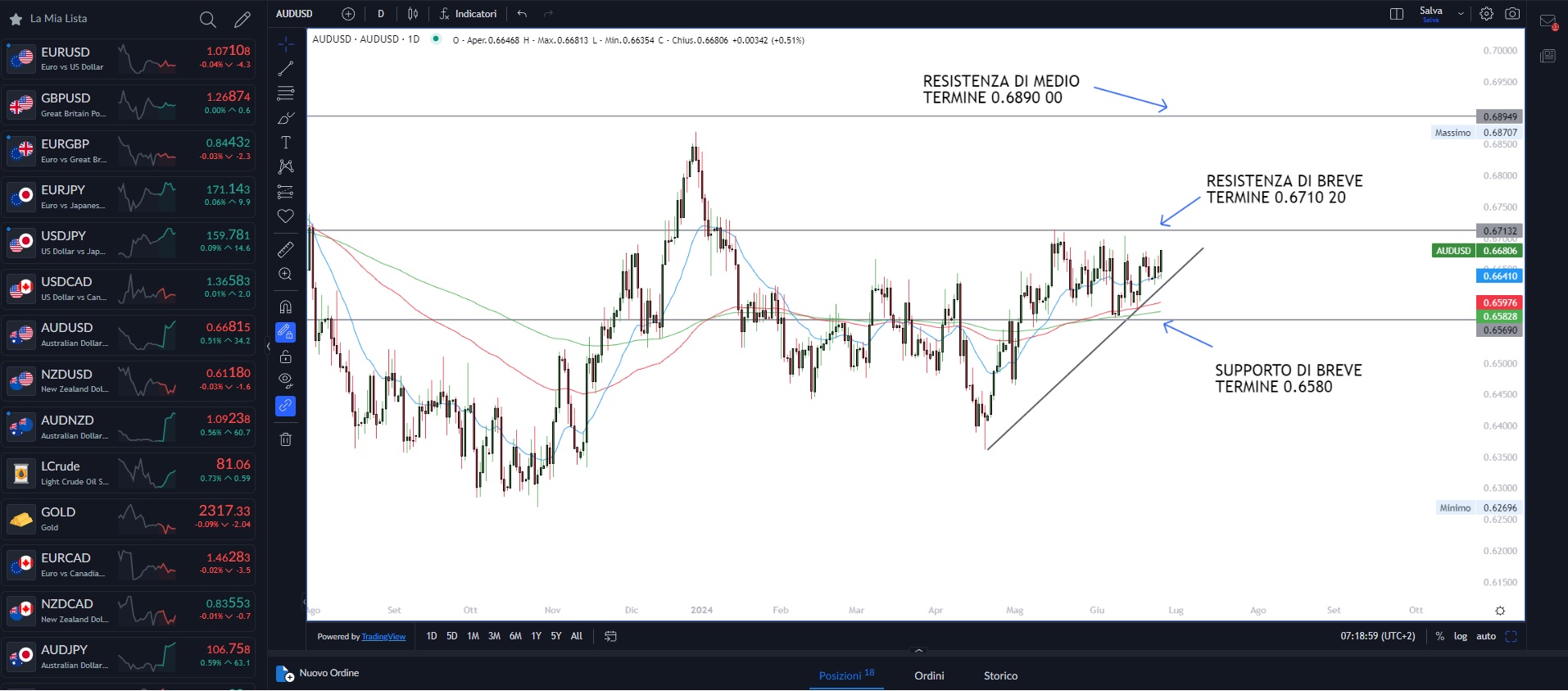Toggle lock all drawing tools

[286, 357]
